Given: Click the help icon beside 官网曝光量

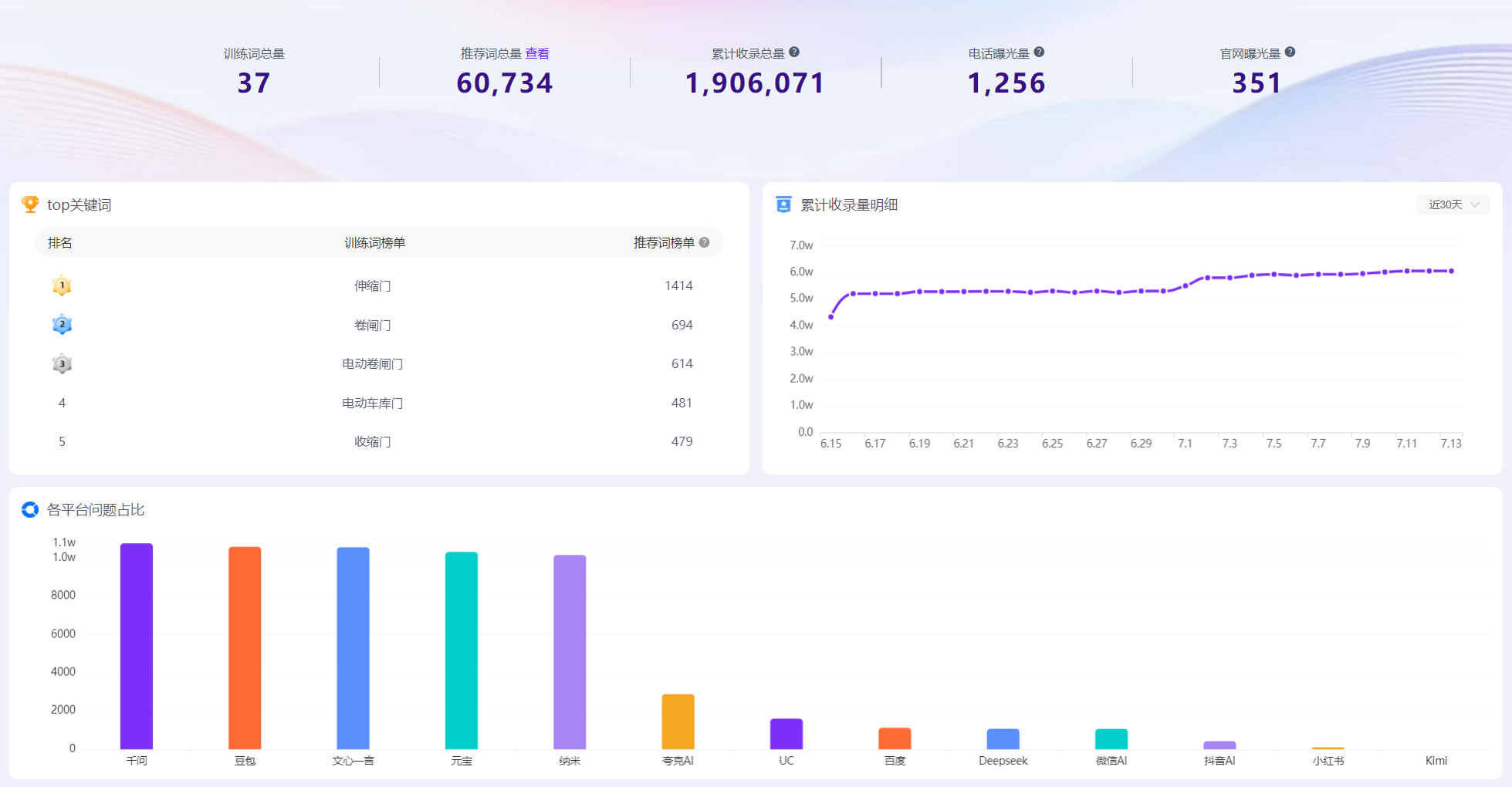Looking at the screenshot, I should pyautogui.click(x=1290, y=52).
